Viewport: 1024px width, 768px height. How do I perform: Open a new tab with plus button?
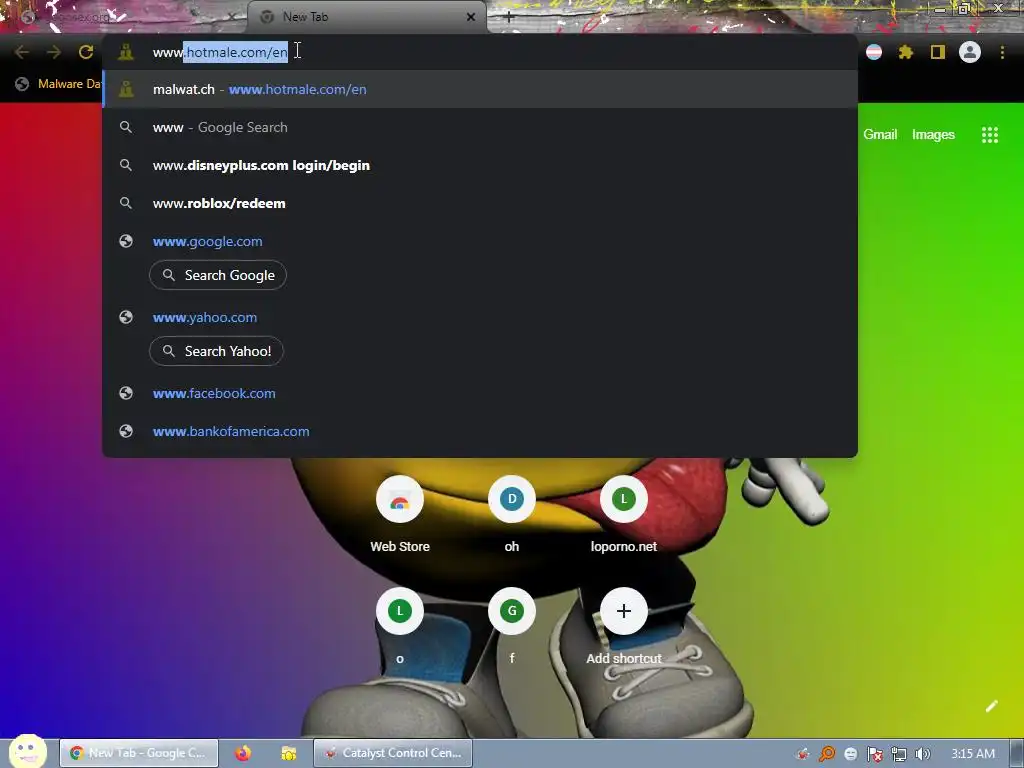coord(509,17)
